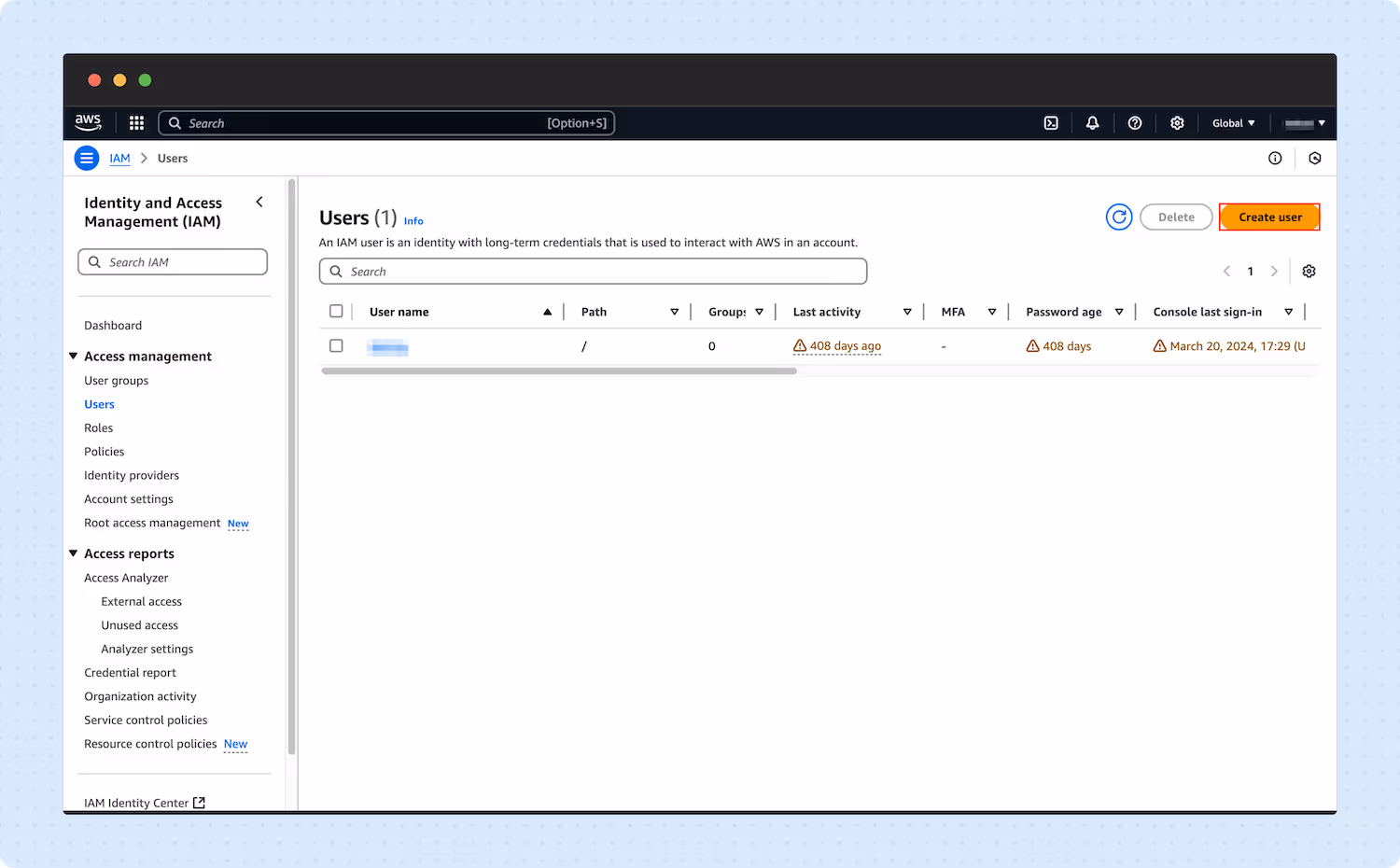Open the settings gear in the top navigation
This screenshot has width=1400, height=868.
pos(1177,122)
